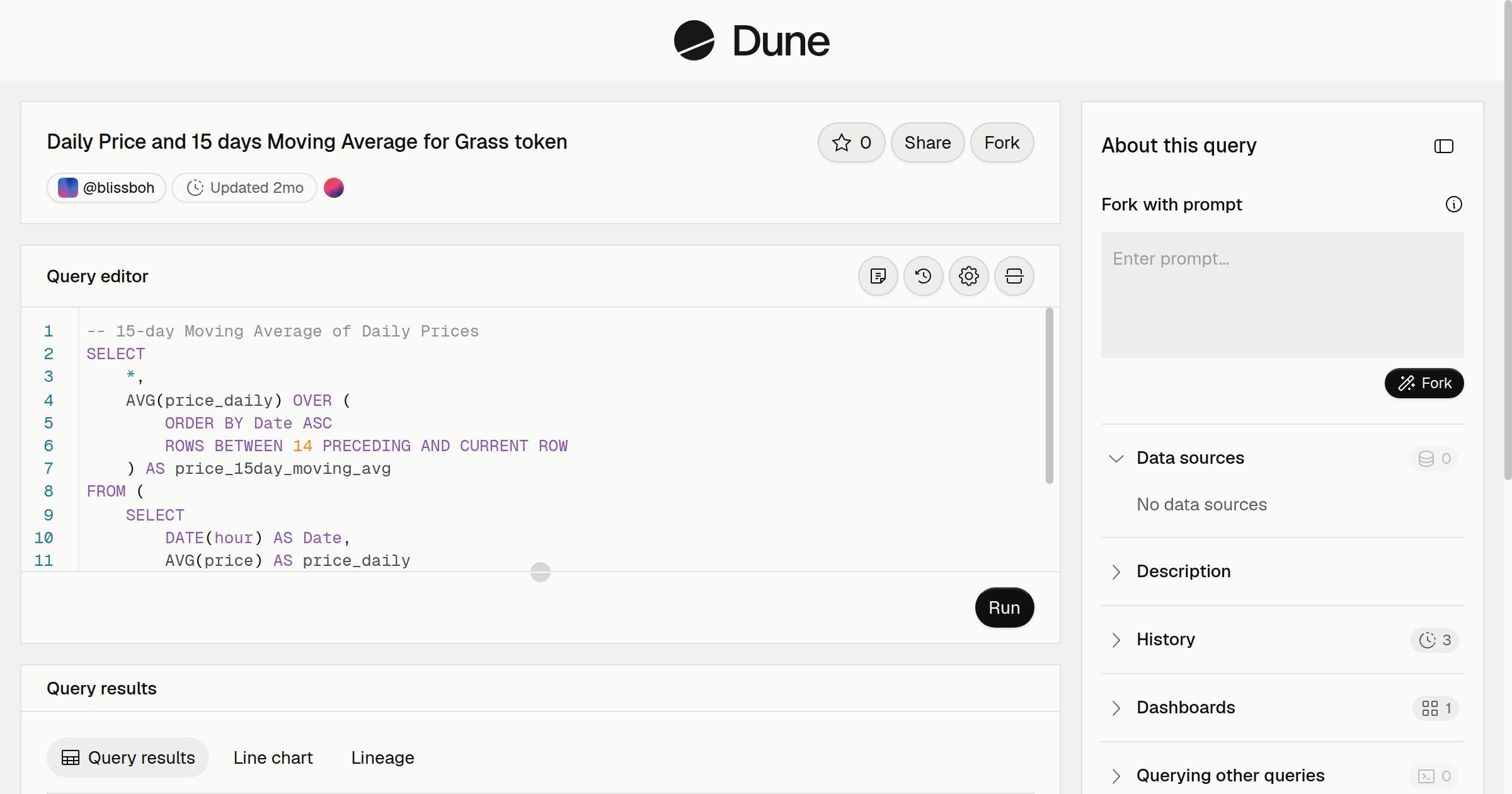Open the Share button

click(927, 142)
